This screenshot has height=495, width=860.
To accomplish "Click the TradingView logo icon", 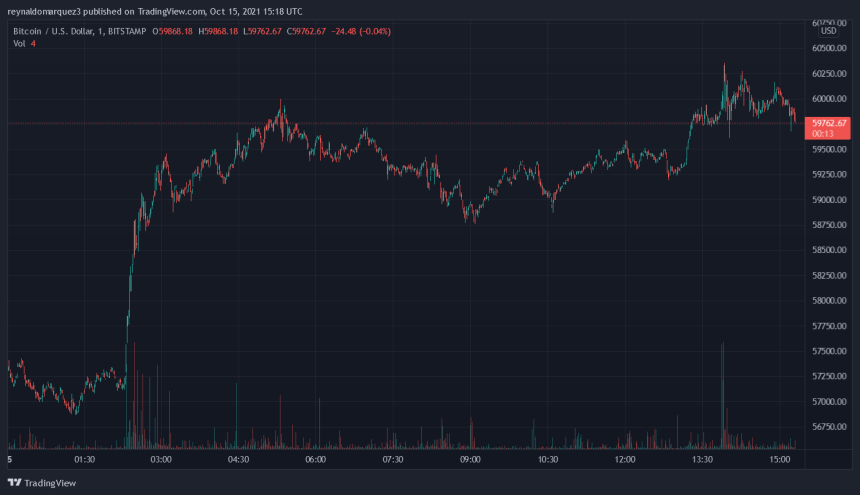I will pos(14,482).
